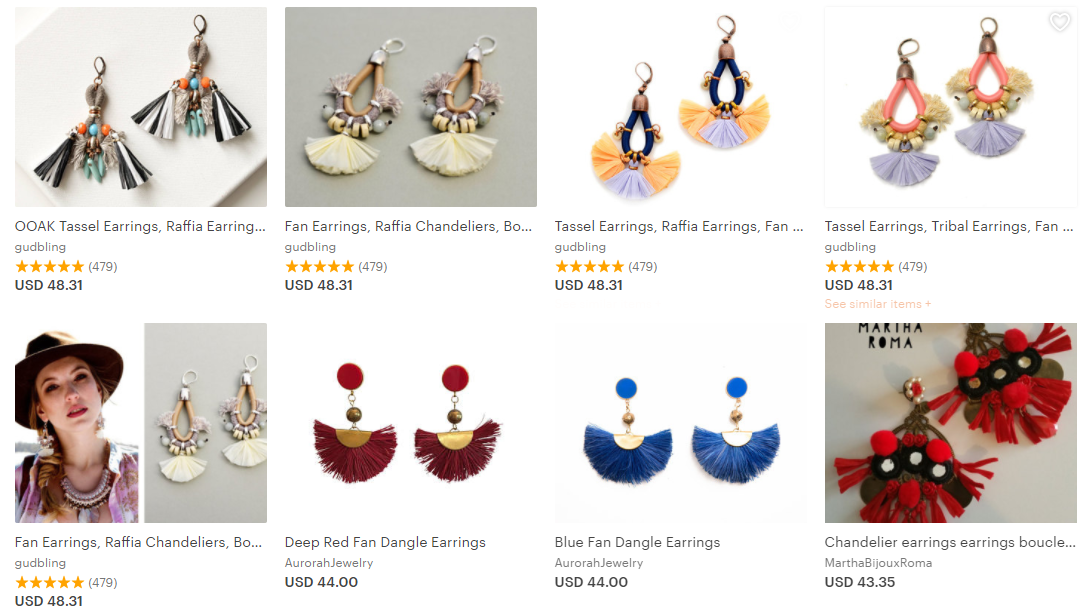The width and height of the screenshot is (1089, 616).
Task: Visit gudbling shop under OOAK Tassel Earrings
Action: pos(40,247)
